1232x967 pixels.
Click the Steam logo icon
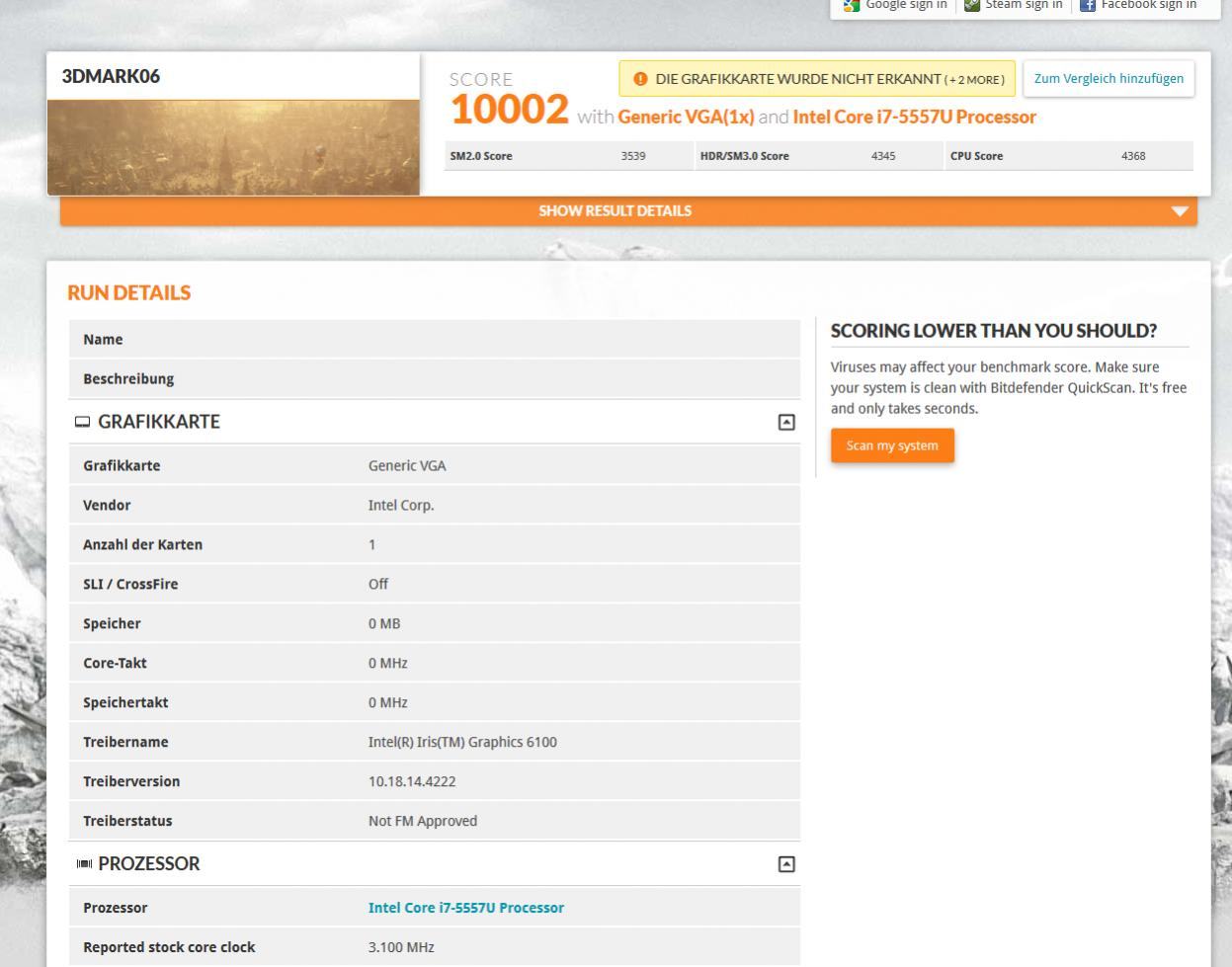click(x=971, y=5)
